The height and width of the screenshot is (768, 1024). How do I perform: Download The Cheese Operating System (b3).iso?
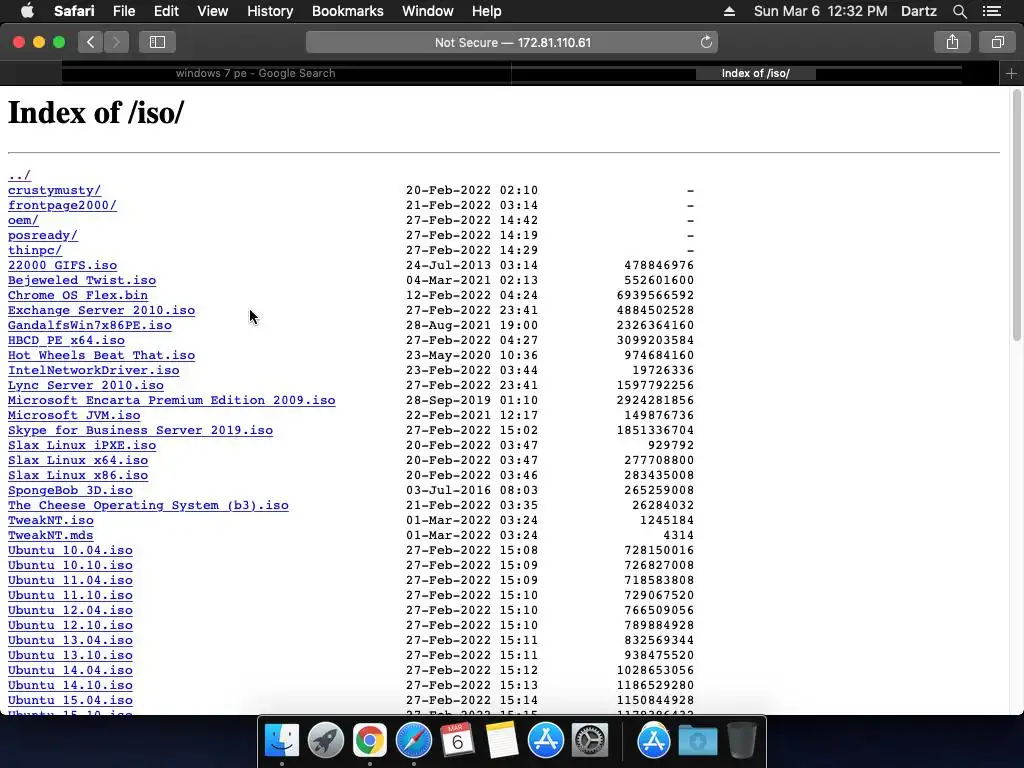pos(148,505)
